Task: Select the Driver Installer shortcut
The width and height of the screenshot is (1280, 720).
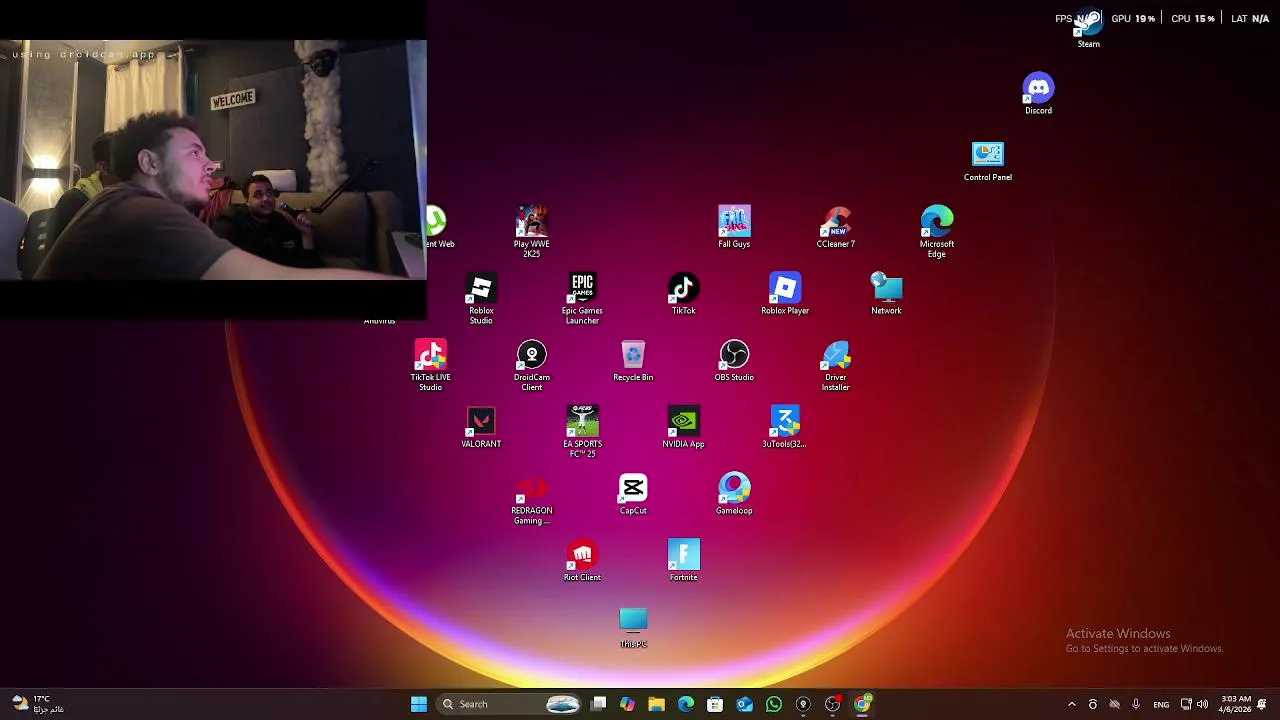Action: click(835, 365)
